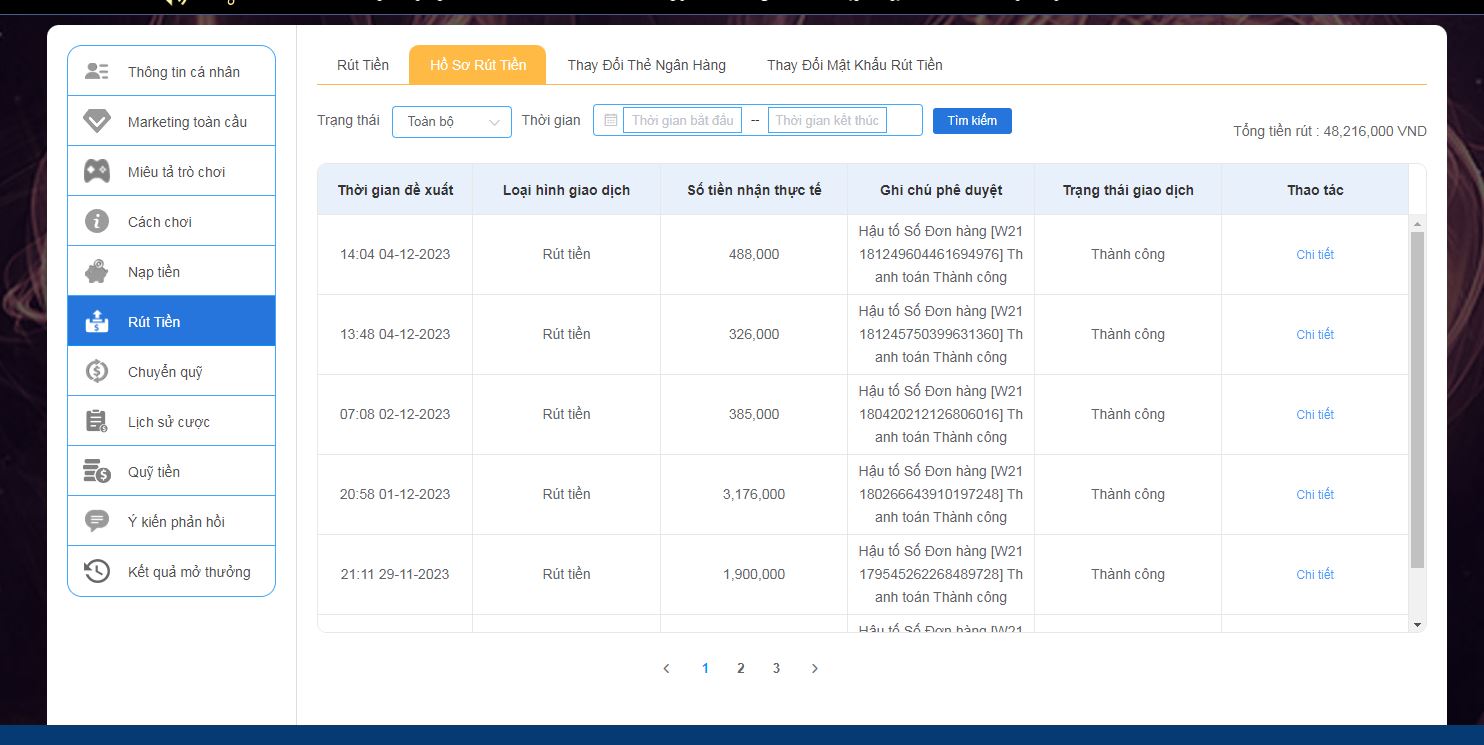Viewport: 1484px width, 745px height.
Task: Click the start time input field
Action: [x=682, y=120]
